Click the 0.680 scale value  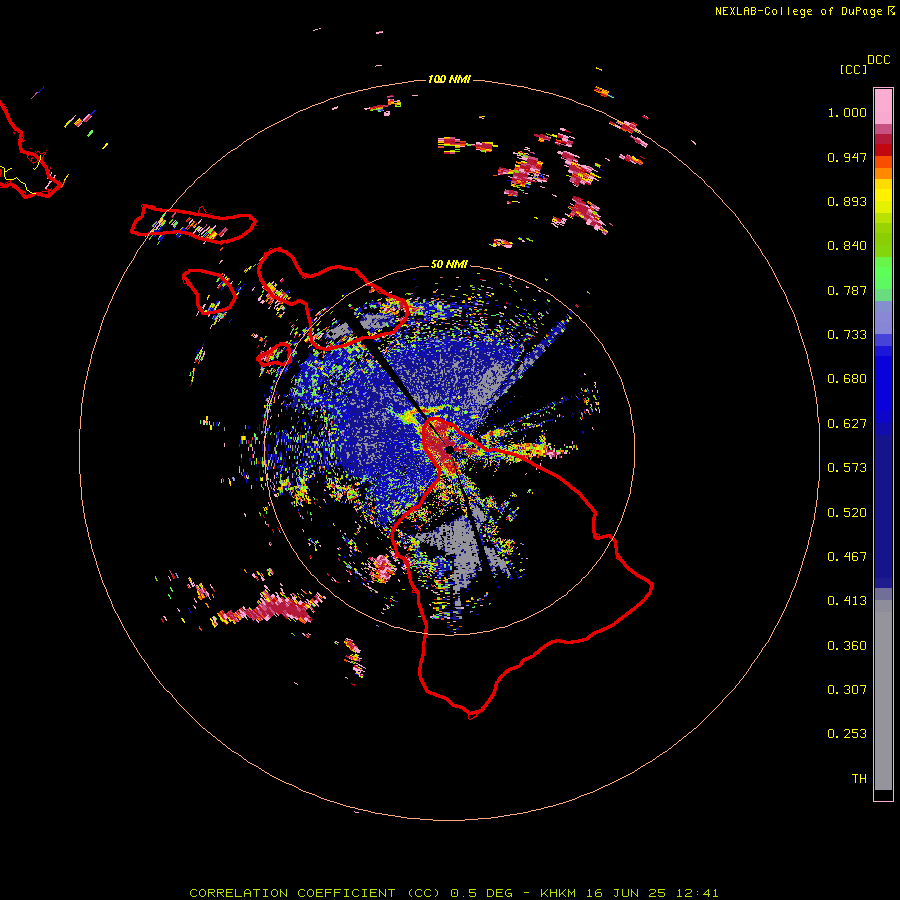(x=847, y=379)
